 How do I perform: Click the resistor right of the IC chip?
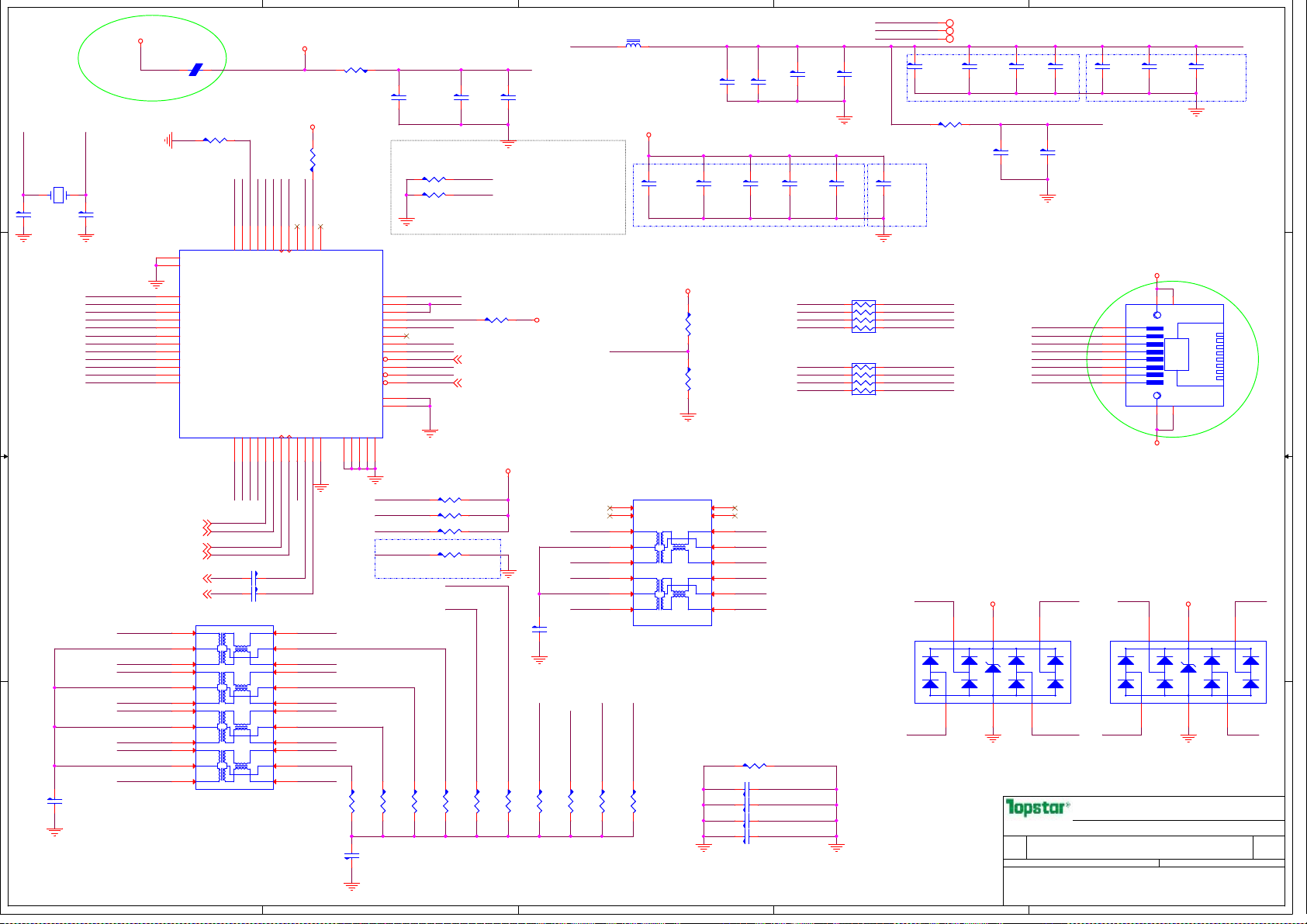pos(496,320)
